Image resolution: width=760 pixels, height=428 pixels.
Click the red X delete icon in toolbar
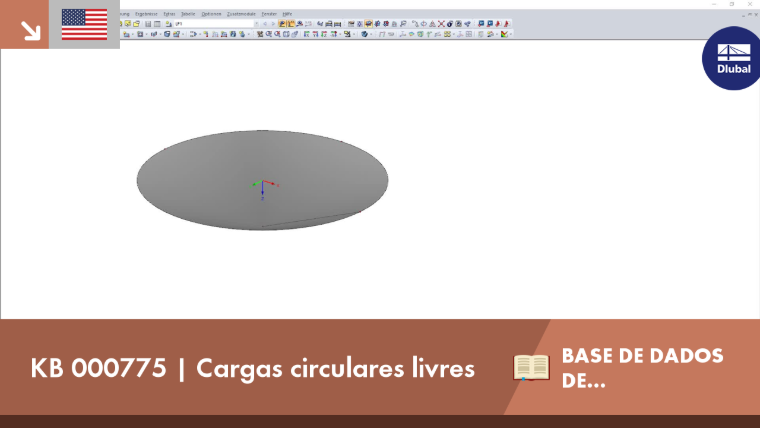(441, 24)
